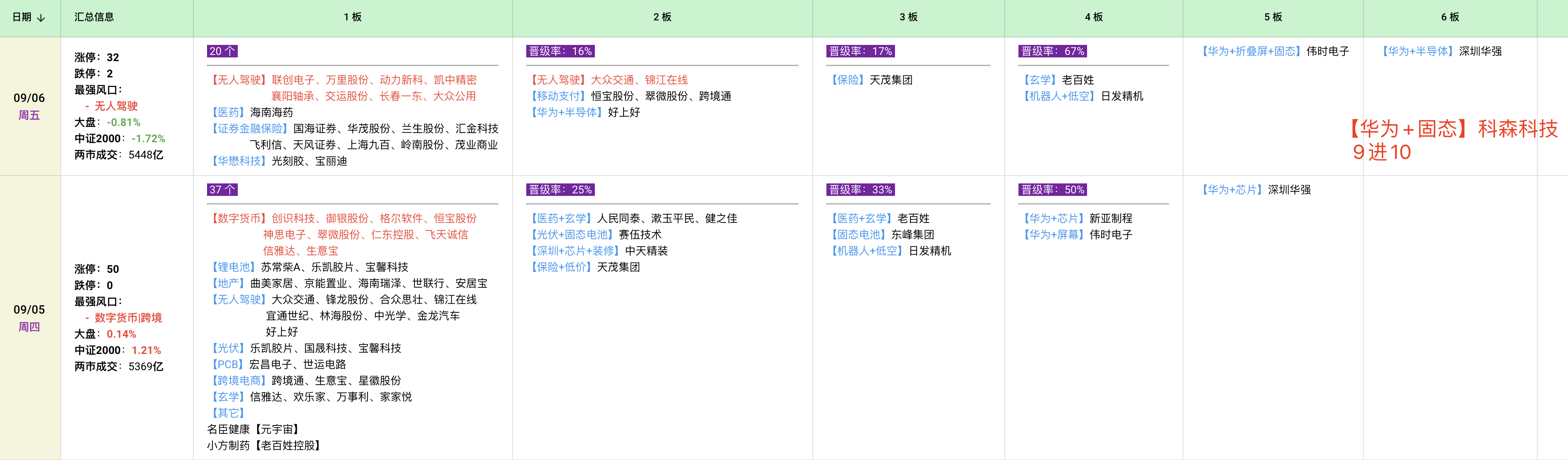Click the 晋级率: 67% badge
Screen dimensions: 1568x460
(x=1053, y=51)
